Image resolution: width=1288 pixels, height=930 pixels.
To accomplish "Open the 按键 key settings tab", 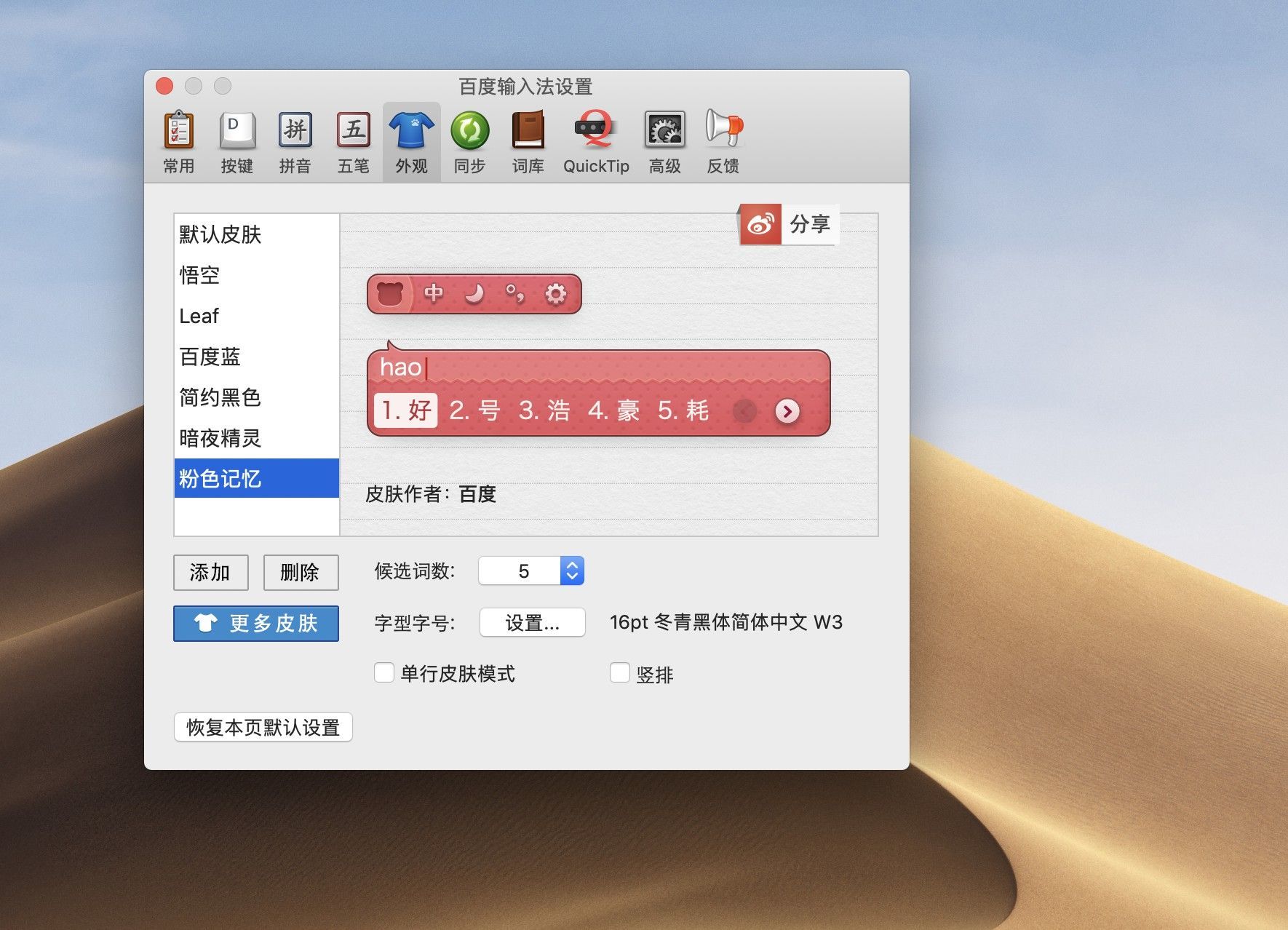I will (x=237, y=143).
